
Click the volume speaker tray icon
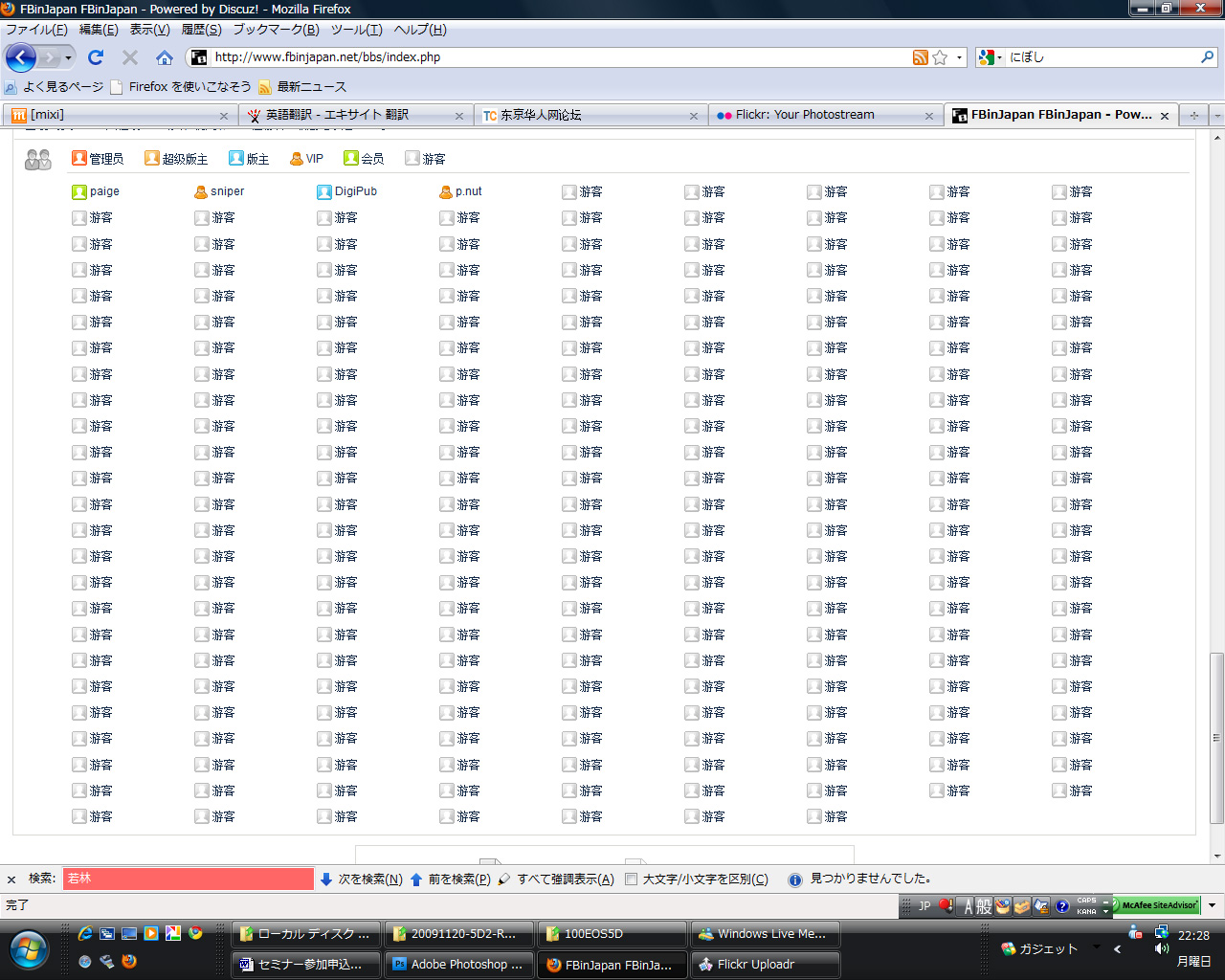click(x=1162, y=948)
